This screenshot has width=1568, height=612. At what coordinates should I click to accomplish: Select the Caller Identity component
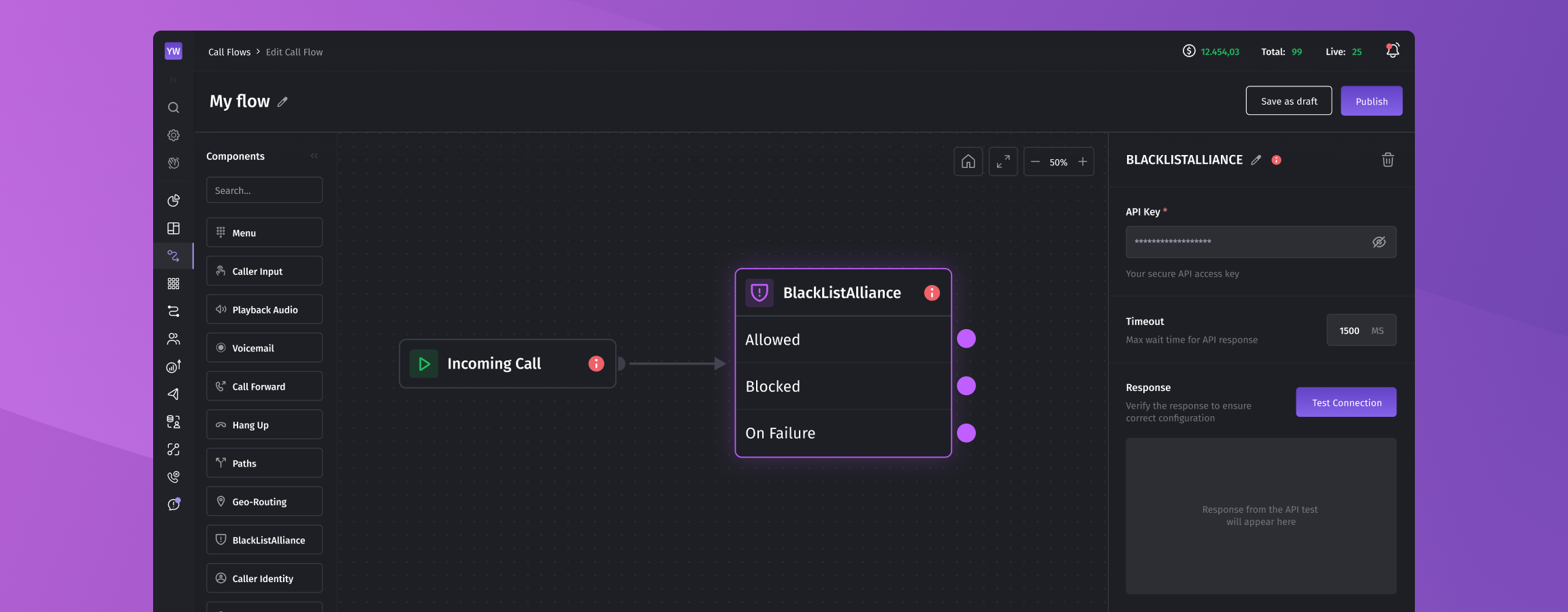pos(264,578)
